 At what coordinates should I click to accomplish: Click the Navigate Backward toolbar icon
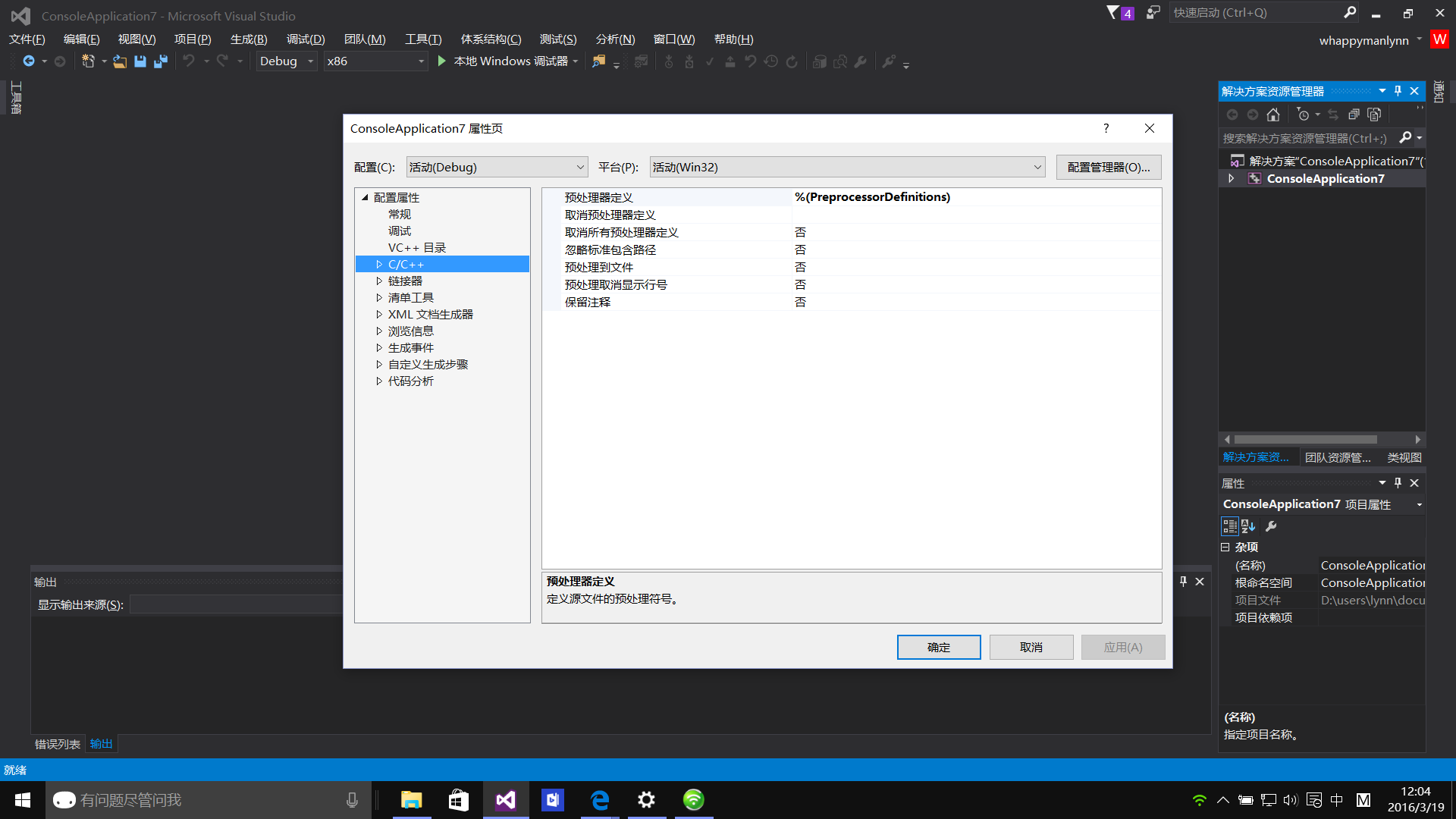click(29, 61)
